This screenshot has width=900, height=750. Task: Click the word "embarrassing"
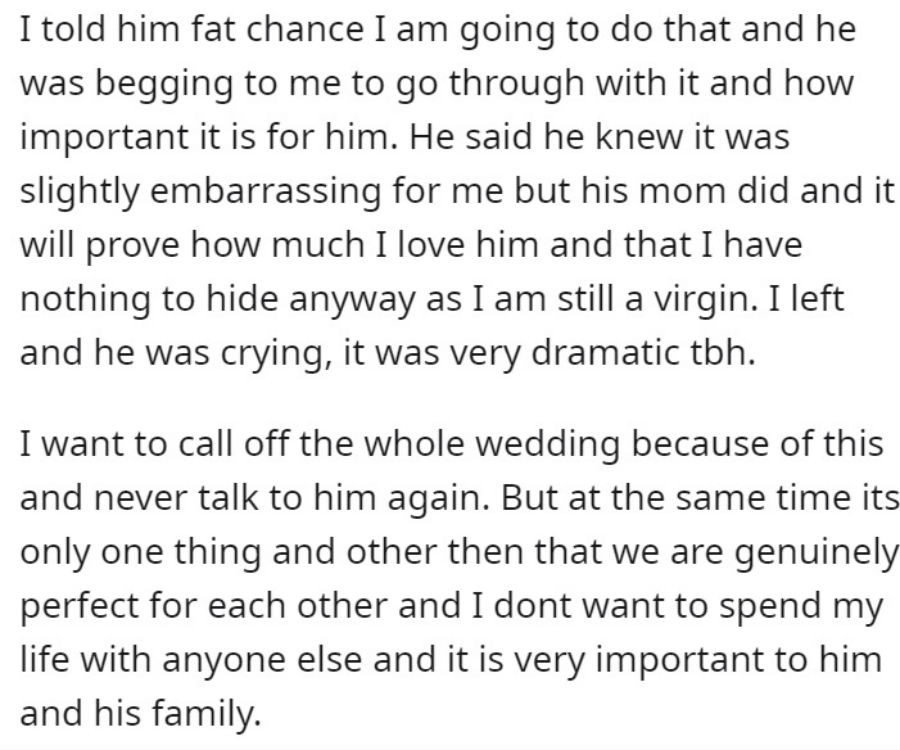pos(265,191)
